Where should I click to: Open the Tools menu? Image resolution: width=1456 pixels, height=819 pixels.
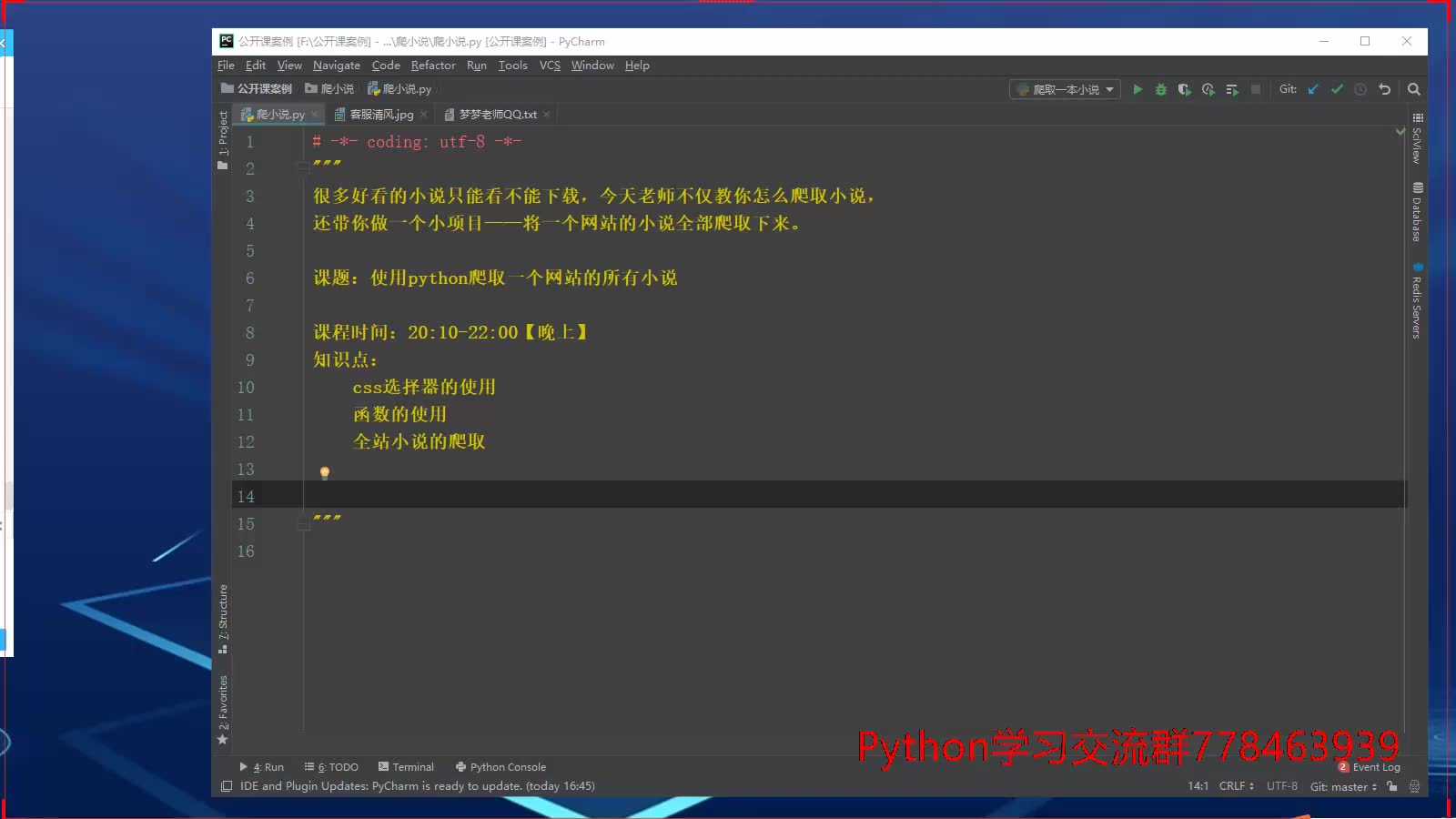tap(512, 66)
